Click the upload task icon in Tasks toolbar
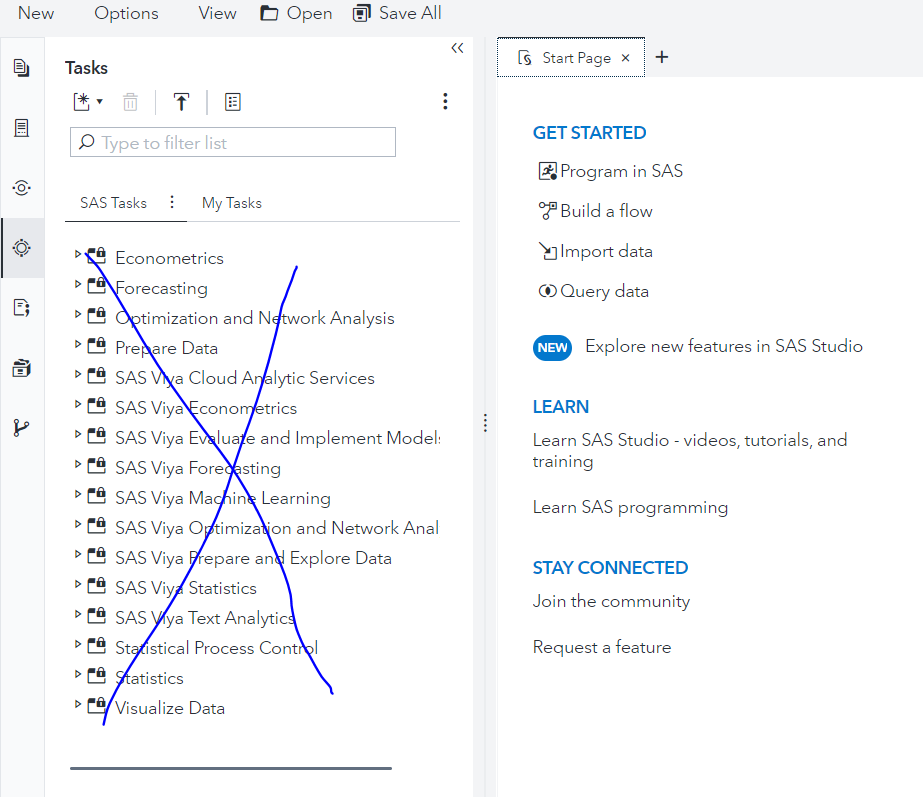Viewport: 923px width, 797px height. pos(181,101)
